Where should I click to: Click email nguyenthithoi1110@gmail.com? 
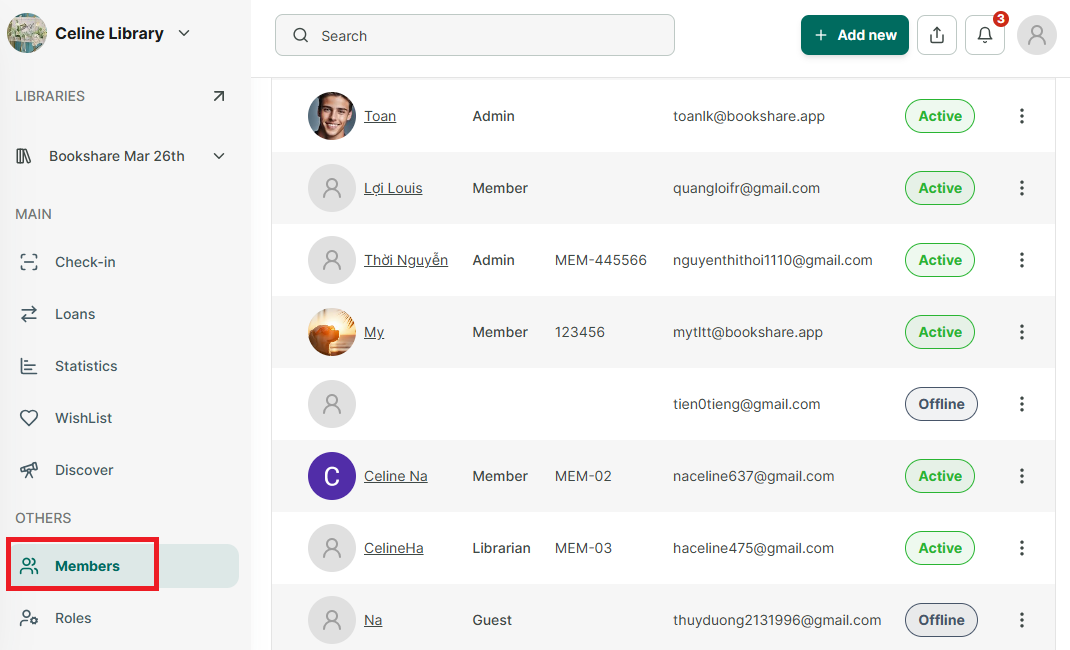772,260
